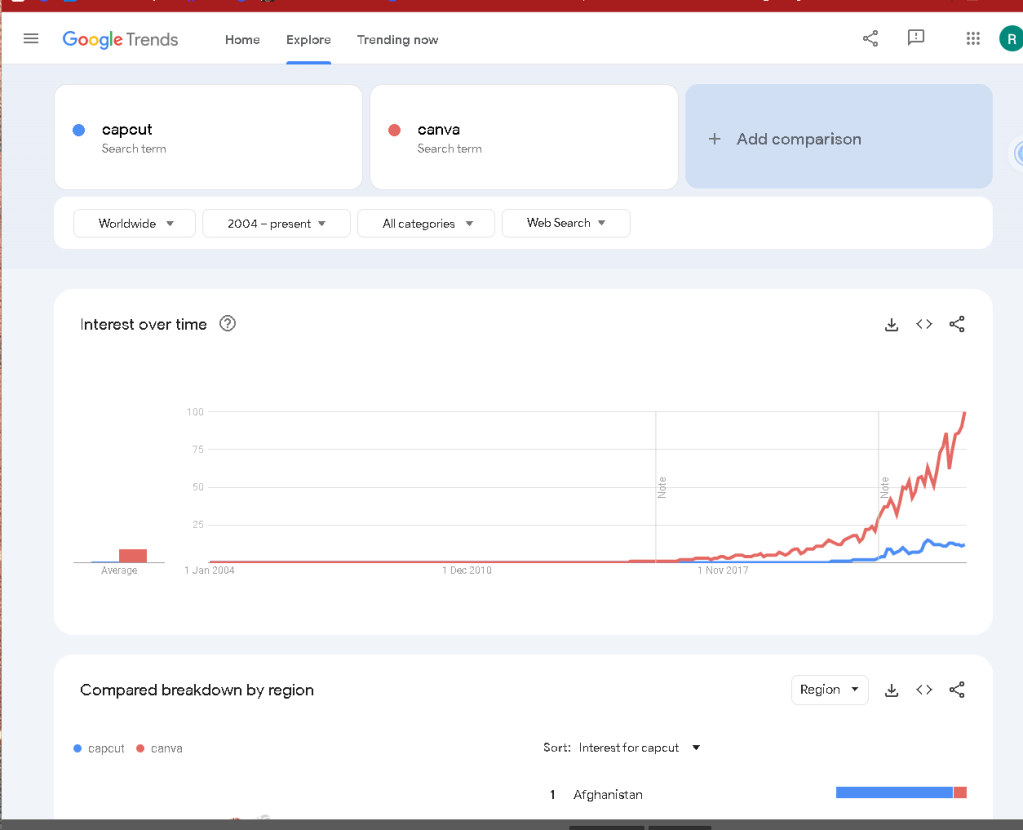Download the region breakdown CSV
1023x830 pixels.
891,690
